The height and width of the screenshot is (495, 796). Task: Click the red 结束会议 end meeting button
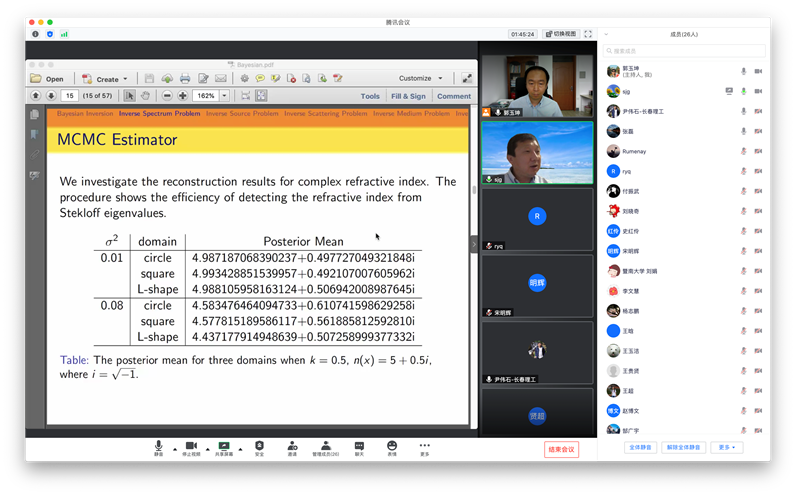[561, 449]
